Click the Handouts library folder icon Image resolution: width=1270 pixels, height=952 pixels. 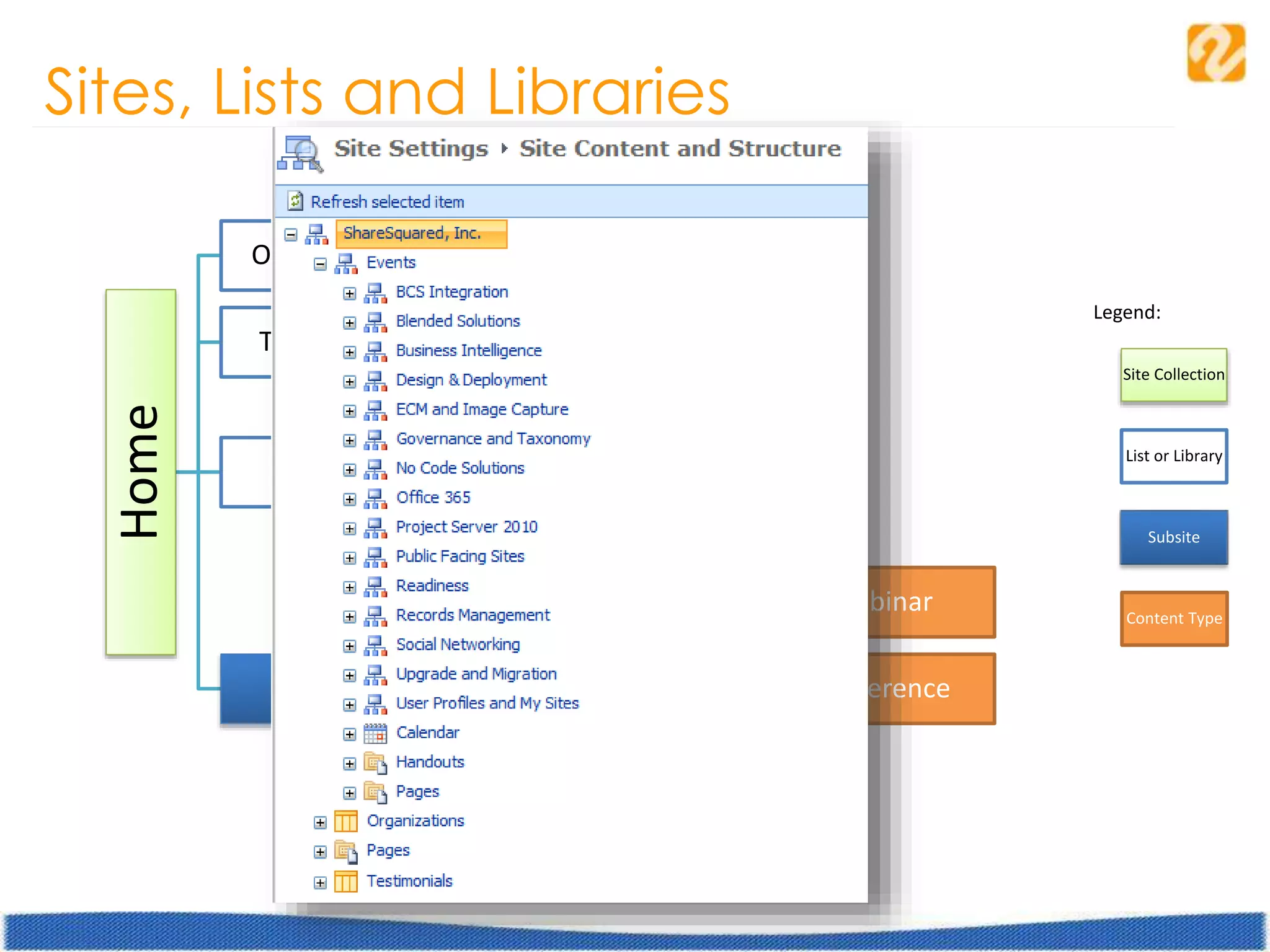375,762
